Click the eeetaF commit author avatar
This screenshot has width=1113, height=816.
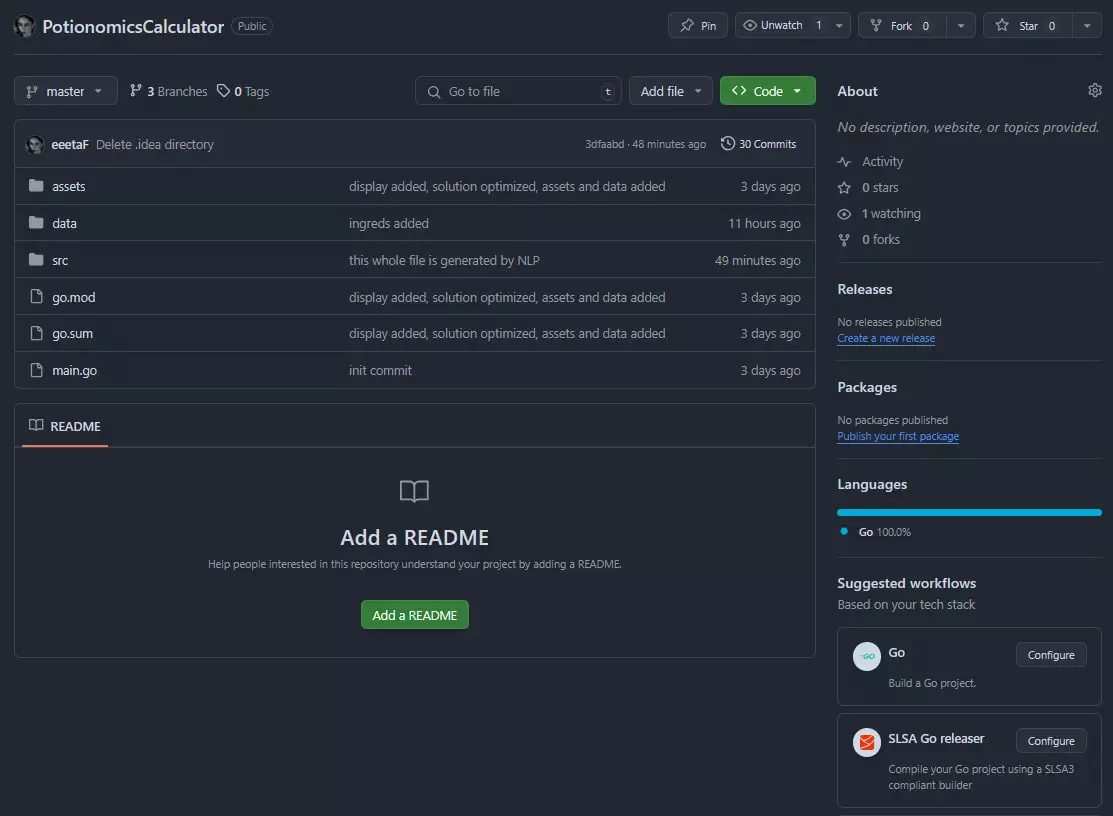pos(35,144)
